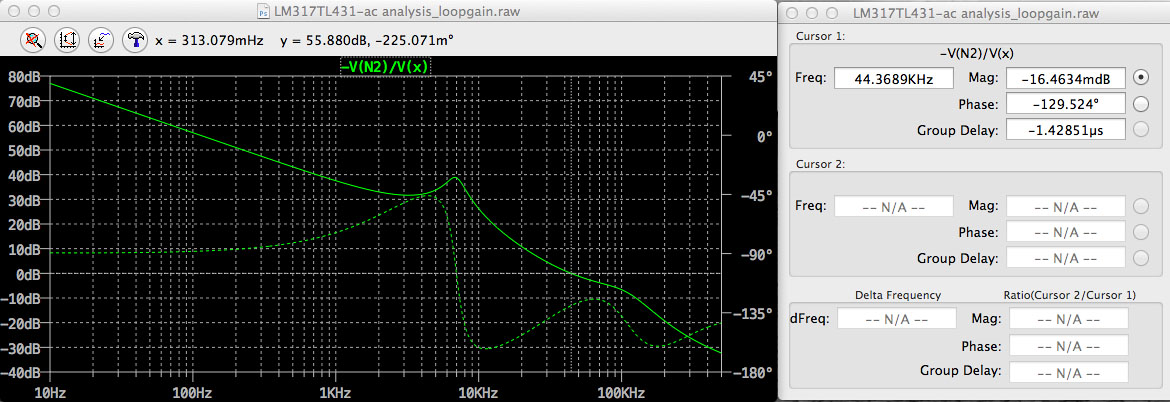Open the control panel hammer icon
This screenshot has height=402, width=1170.
click(135, 40)
